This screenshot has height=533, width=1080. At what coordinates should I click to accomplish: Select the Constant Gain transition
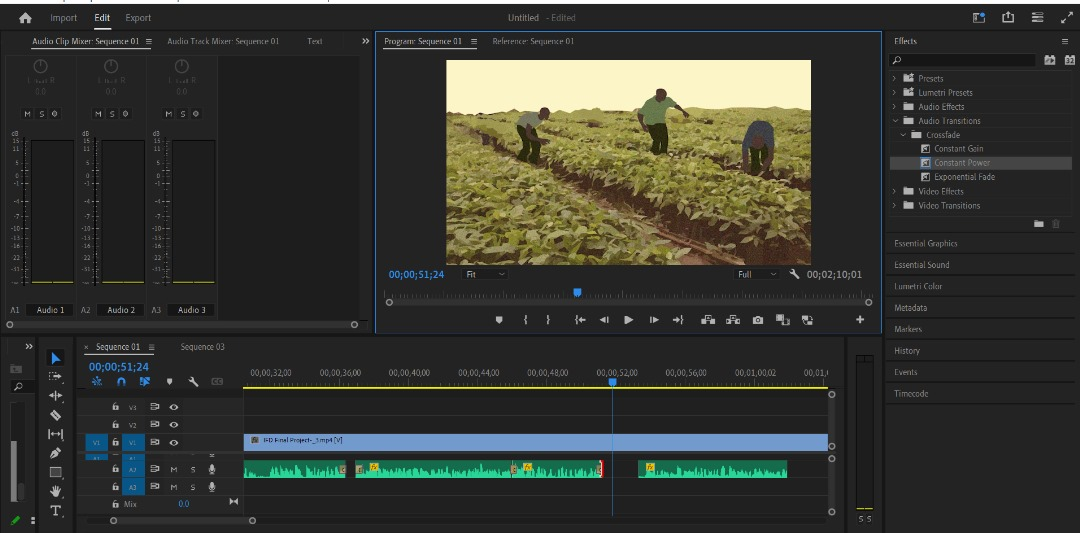[958, 149]
